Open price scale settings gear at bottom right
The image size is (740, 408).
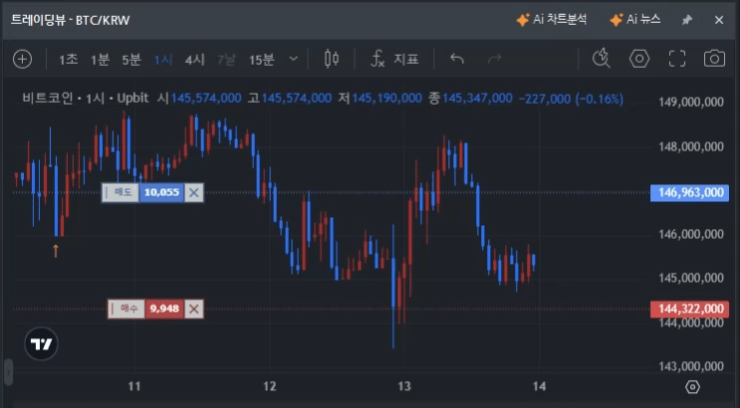point(692,387)
